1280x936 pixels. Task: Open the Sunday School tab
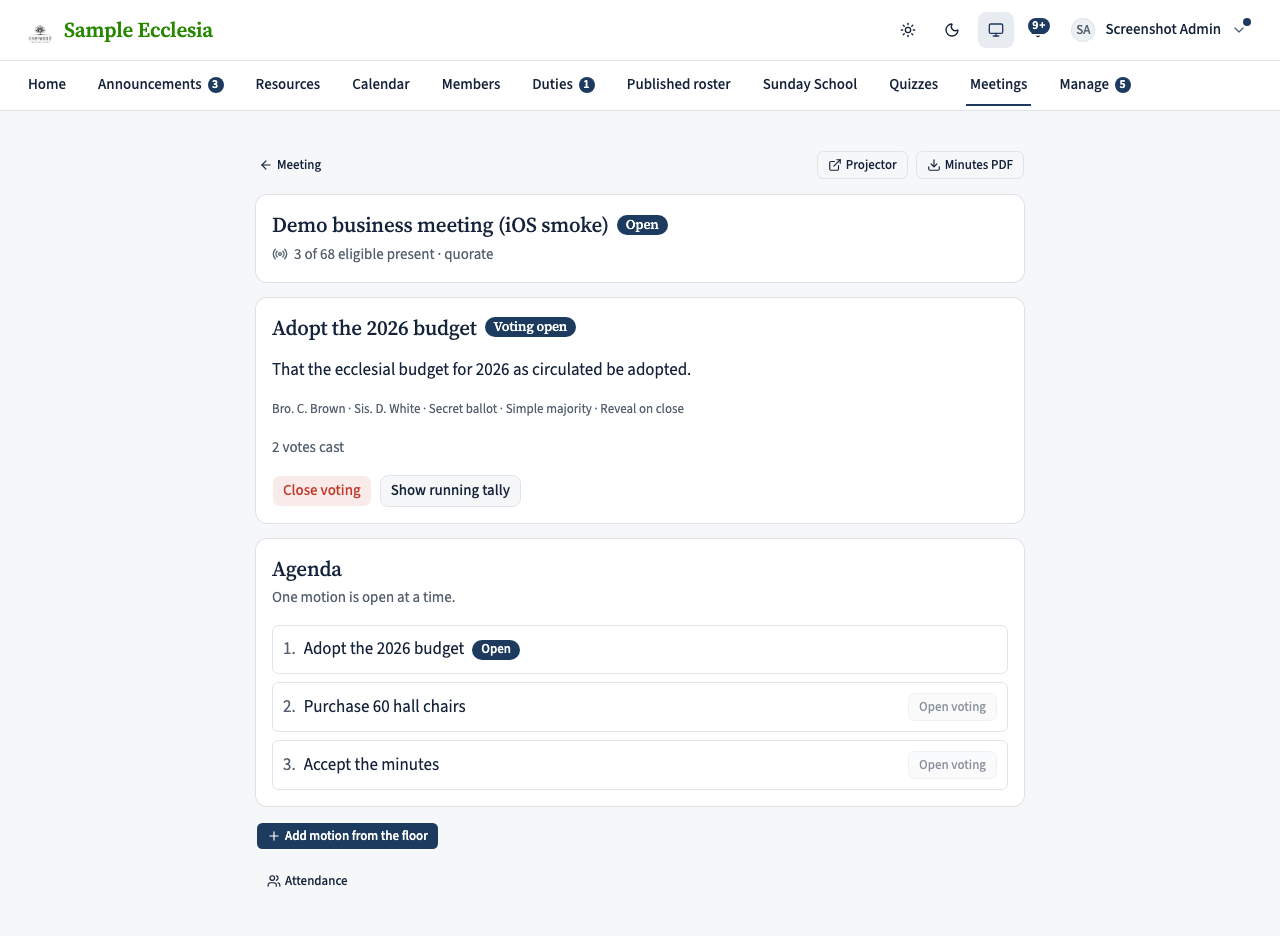point(810,84)
